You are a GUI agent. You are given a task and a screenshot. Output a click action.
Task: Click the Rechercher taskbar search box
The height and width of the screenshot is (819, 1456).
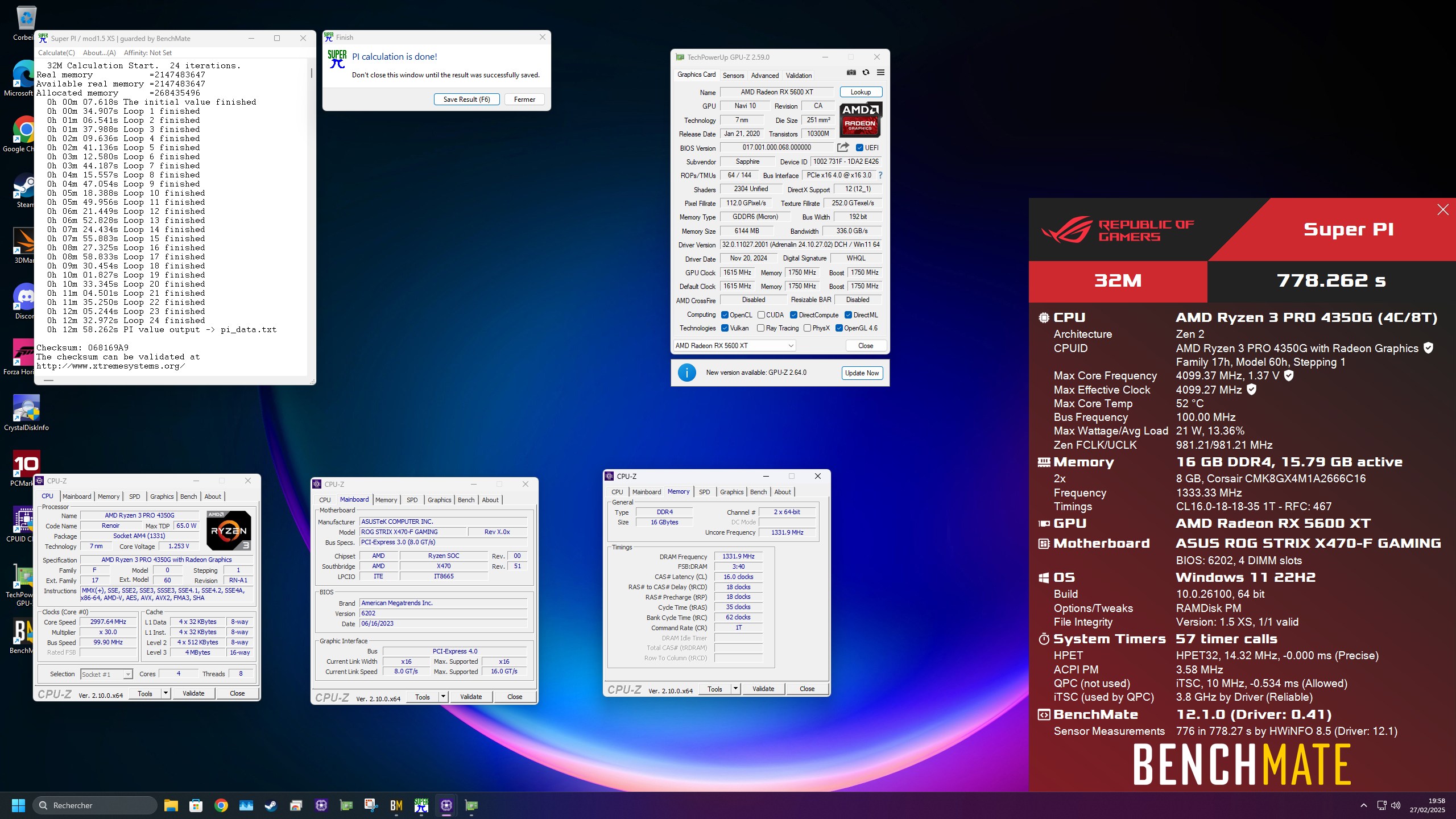[x=96, y=805]
